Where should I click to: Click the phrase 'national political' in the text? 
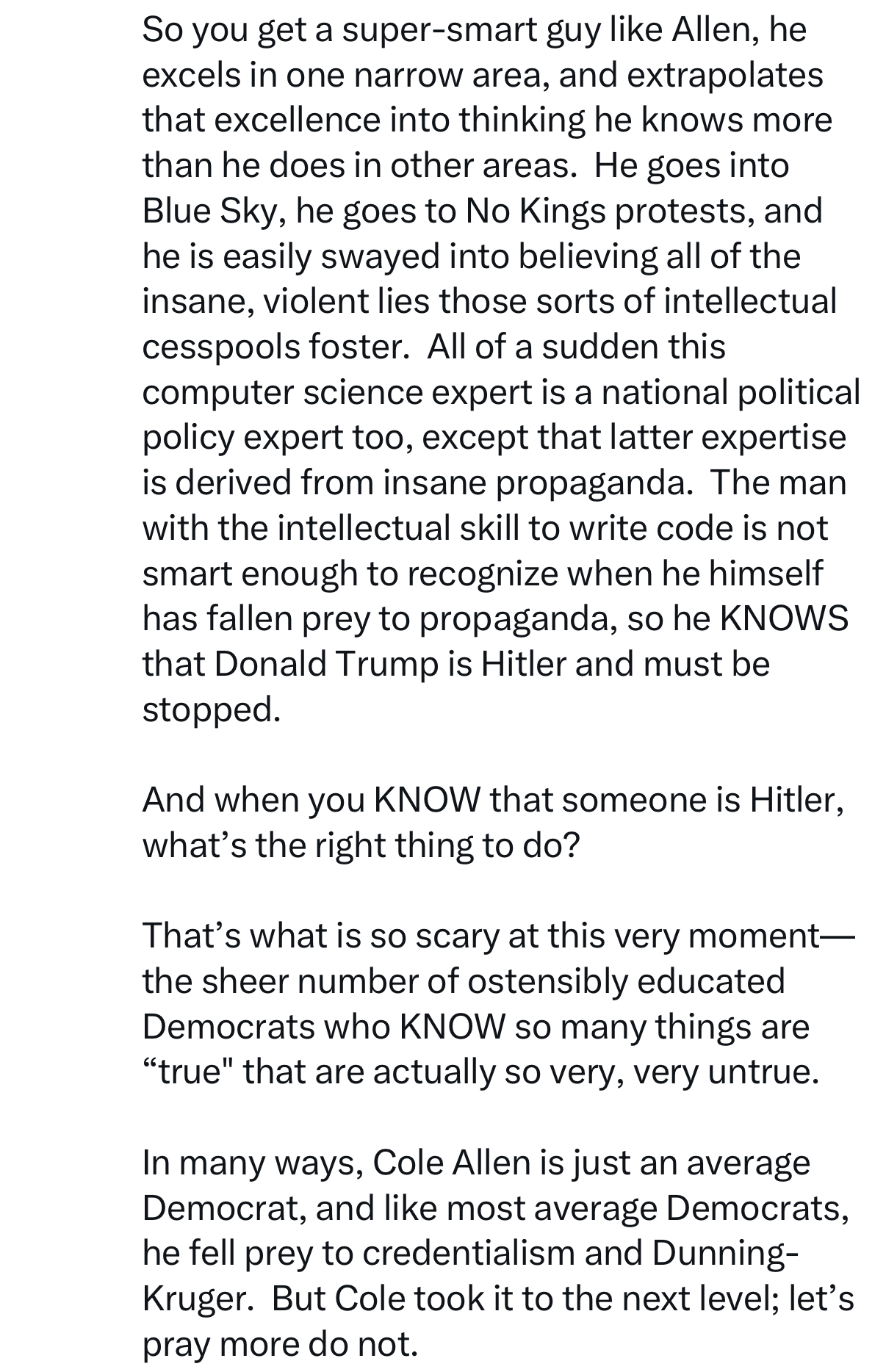(x=730, y=393)
